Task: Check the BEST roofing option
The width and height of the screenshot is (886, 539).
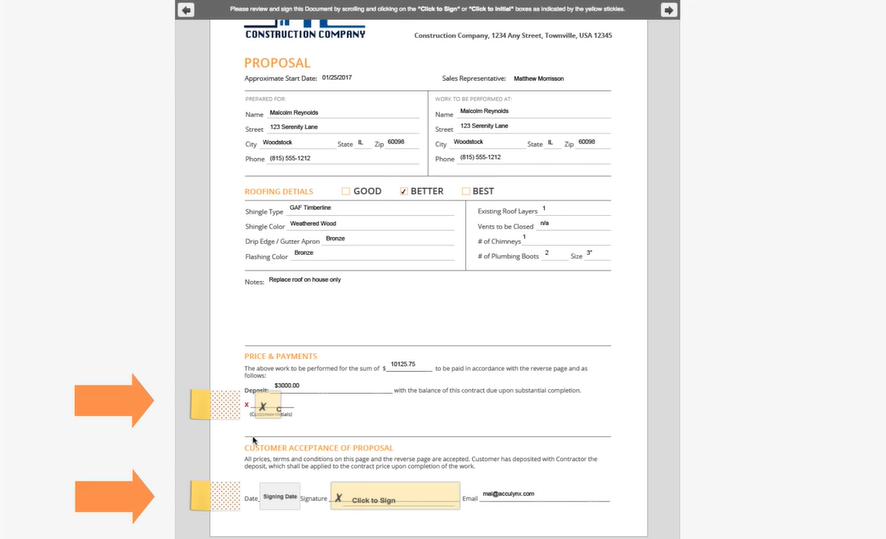Action: 466,191
